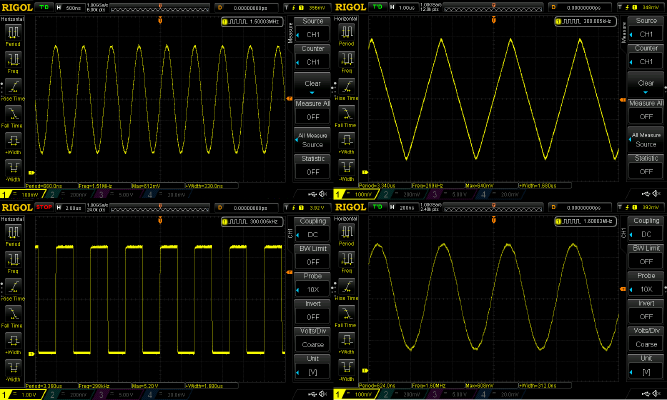667x400 pixels.
Task: Toggle Statistic OFF on triangle-wave scope
Action: click(646, 166)
